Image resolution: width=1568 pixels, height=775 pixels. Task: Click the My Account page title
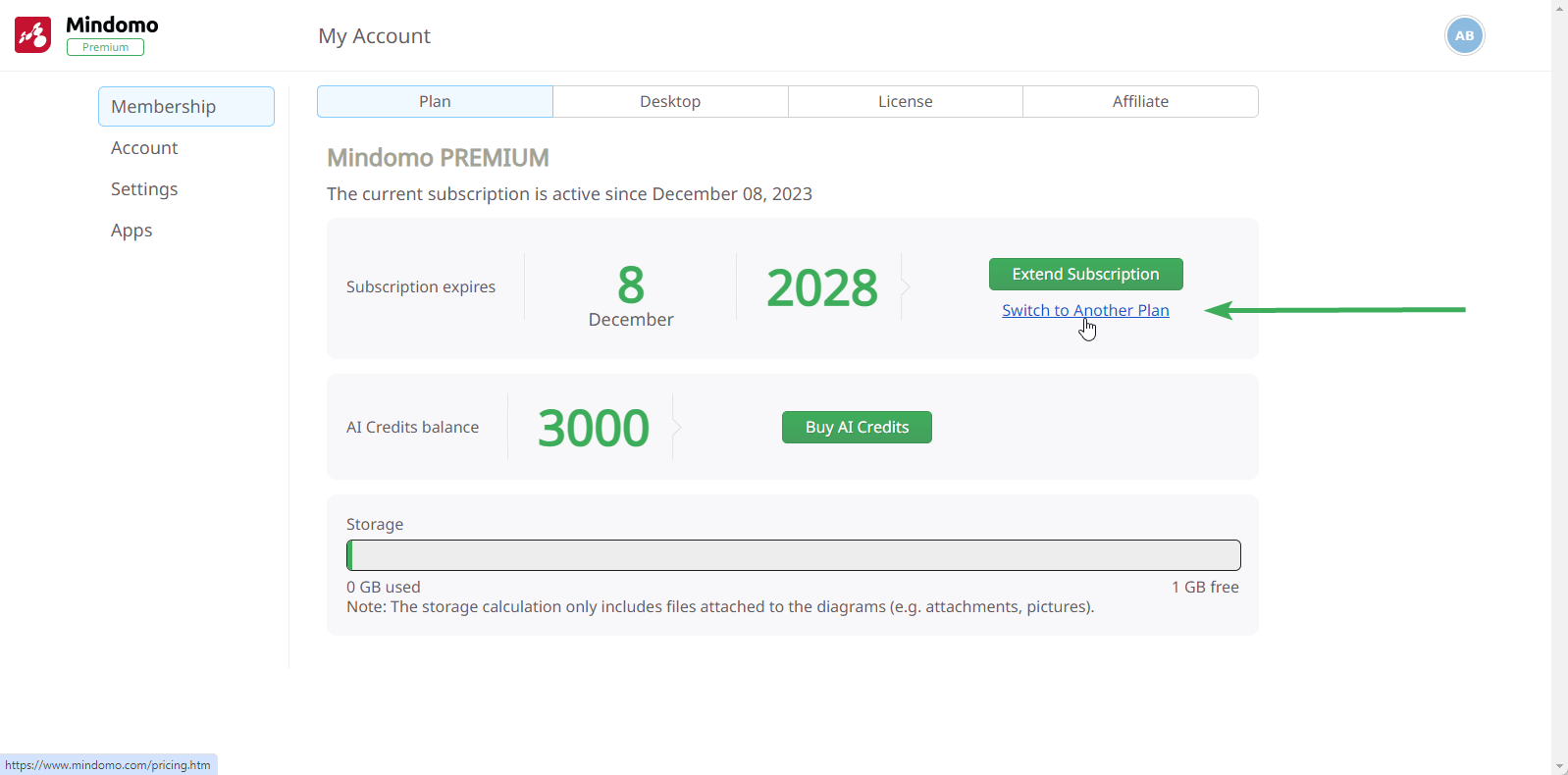click(x=374, y=36)
